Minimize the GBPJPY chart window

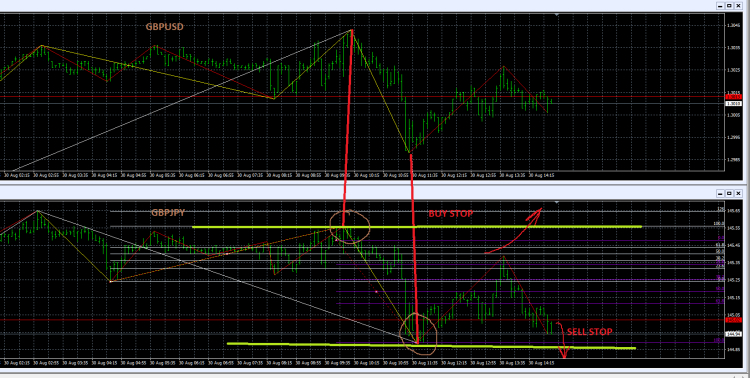tap(720, 193)
